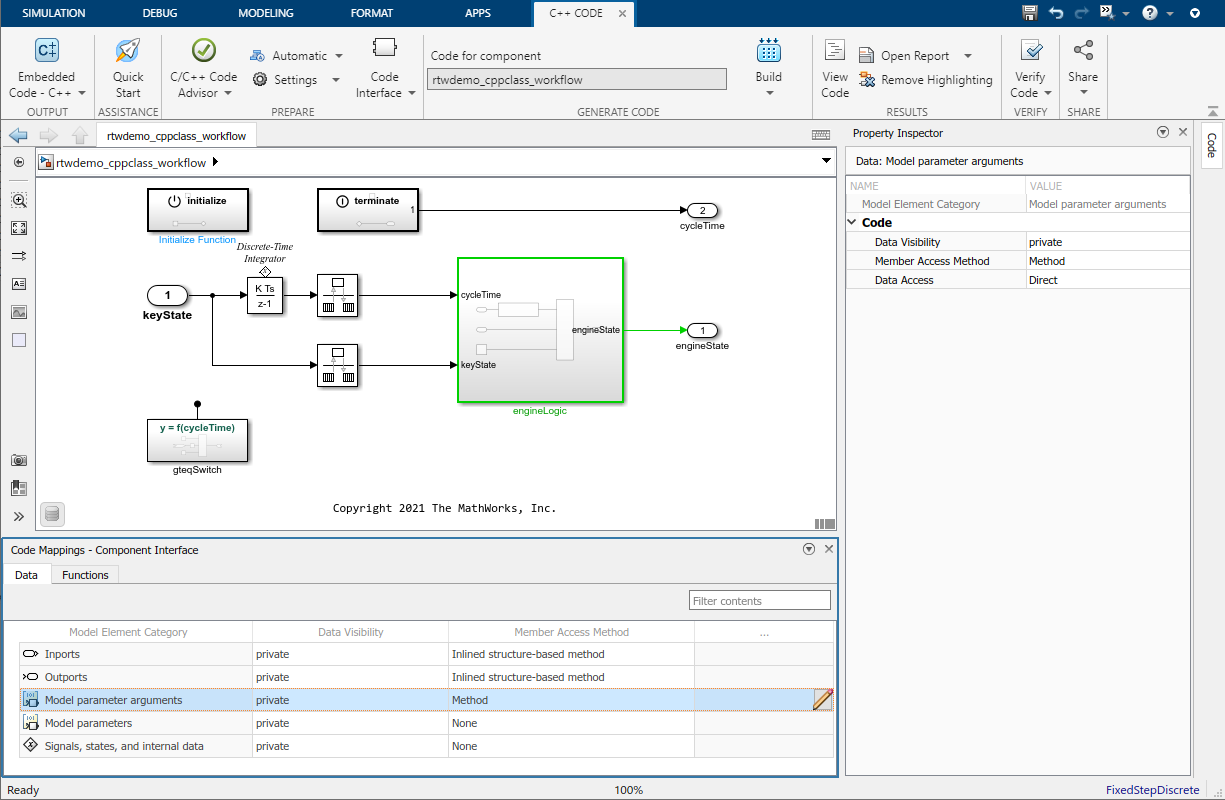Click the edit pencil on Model parameter arguments row
The image size is (1225, 800).
click(822, 700)
